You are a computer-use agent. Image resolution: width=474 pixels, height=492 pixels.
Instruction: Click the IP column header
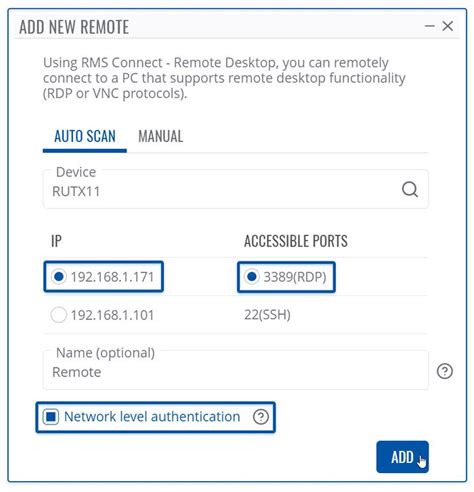(x=56, y=241)
